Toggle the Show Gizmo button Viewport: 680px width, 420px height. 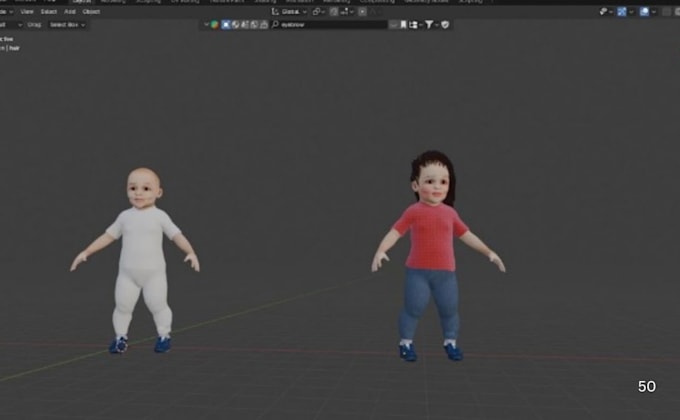pos(622,12)
